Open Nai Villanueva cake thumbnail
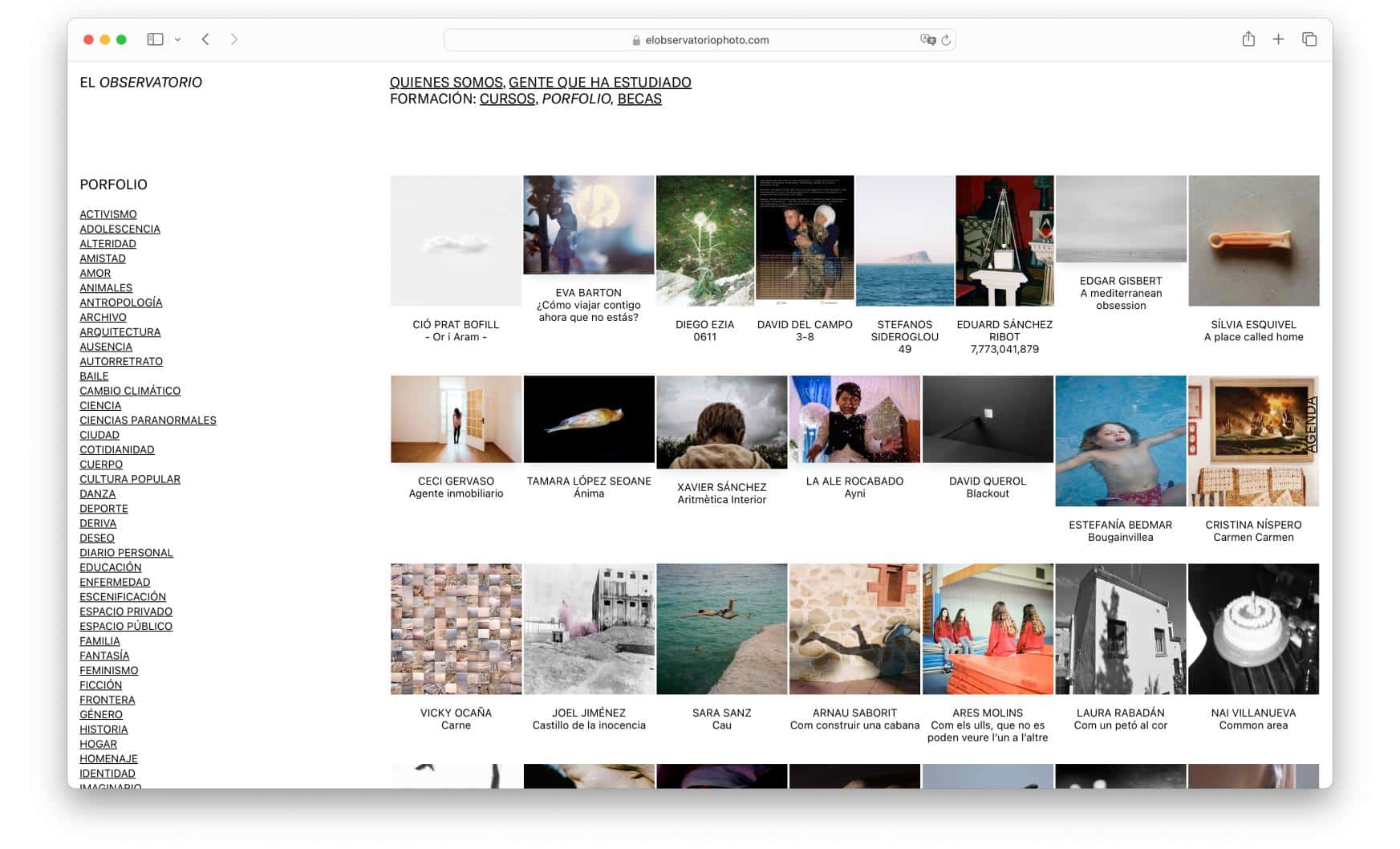The height and width of the screenshot is (849, 1400). (x=1254, y=629)
